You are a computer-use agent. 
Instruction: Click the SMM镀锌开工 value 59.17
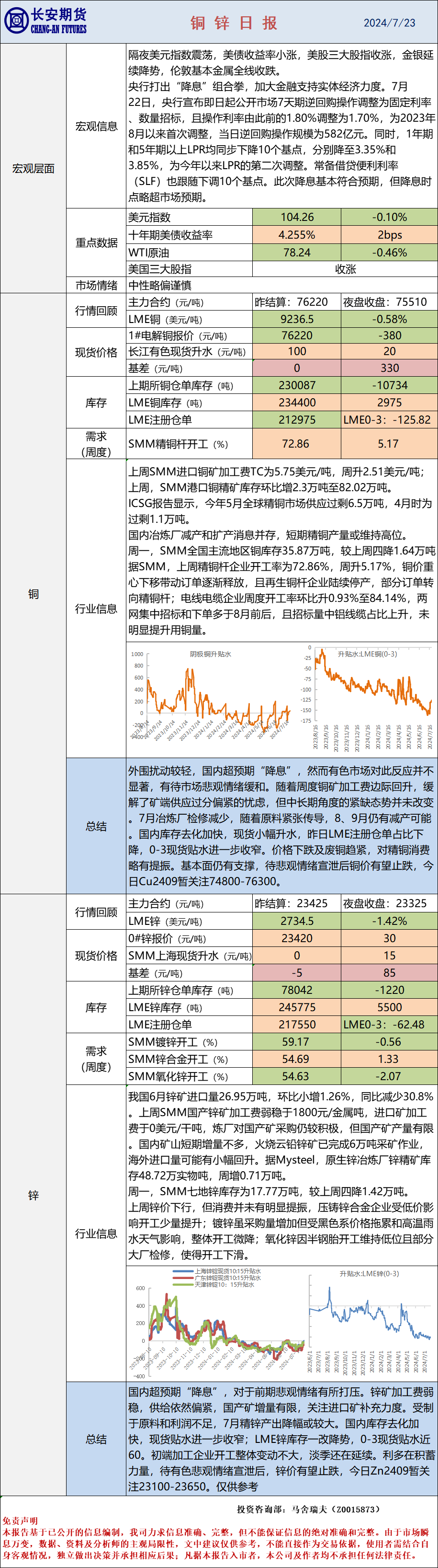point(297,1042)
